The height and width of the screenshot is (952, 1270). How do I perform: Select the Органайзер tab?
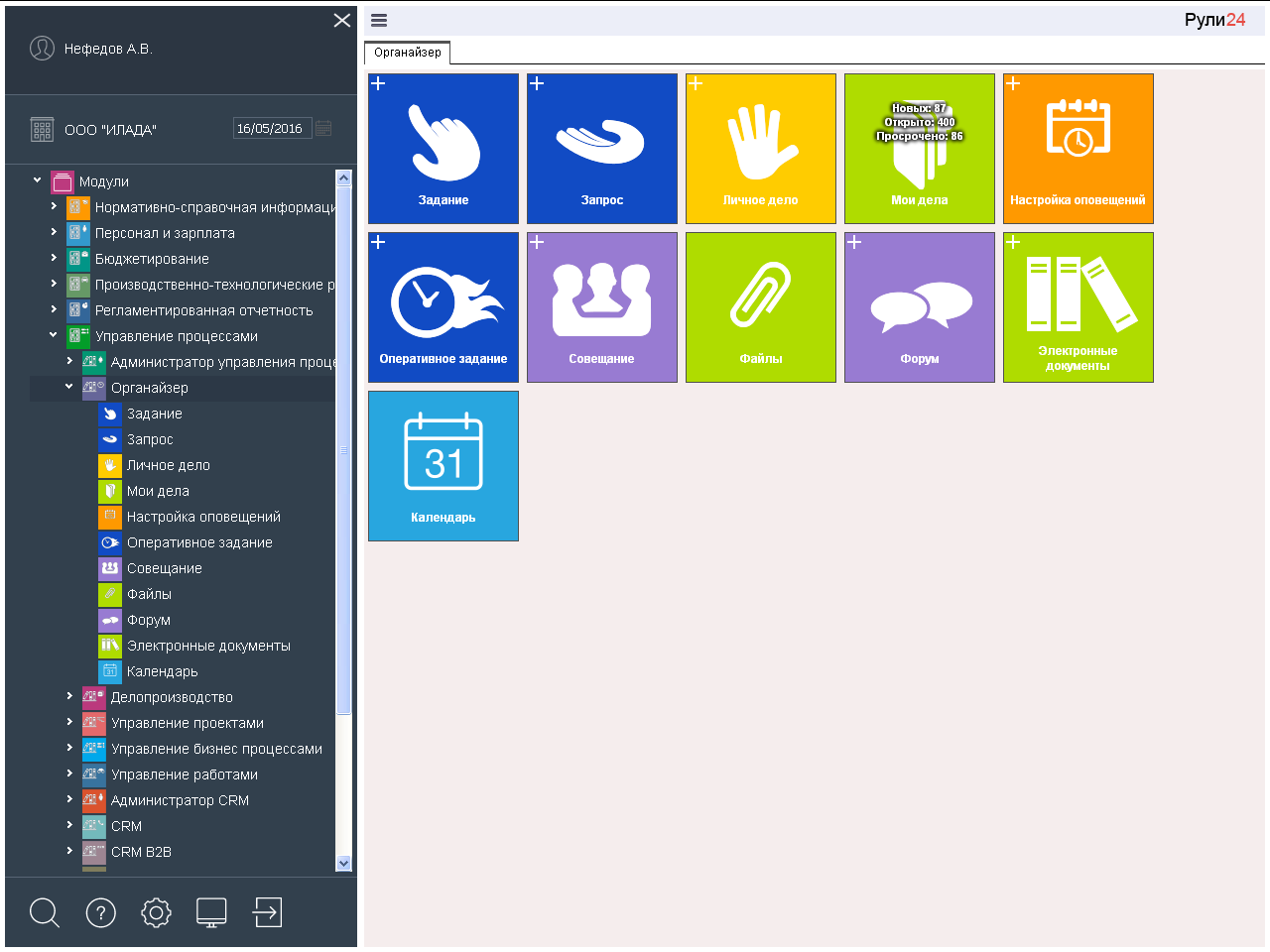(408, 53)
